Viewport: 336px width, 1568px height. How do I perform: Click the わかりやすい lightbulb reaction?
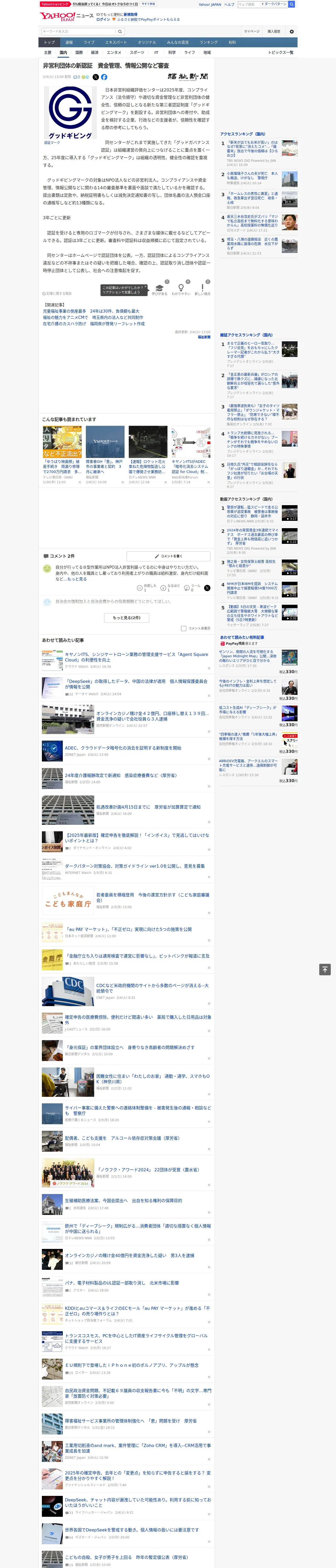(181, 288)
